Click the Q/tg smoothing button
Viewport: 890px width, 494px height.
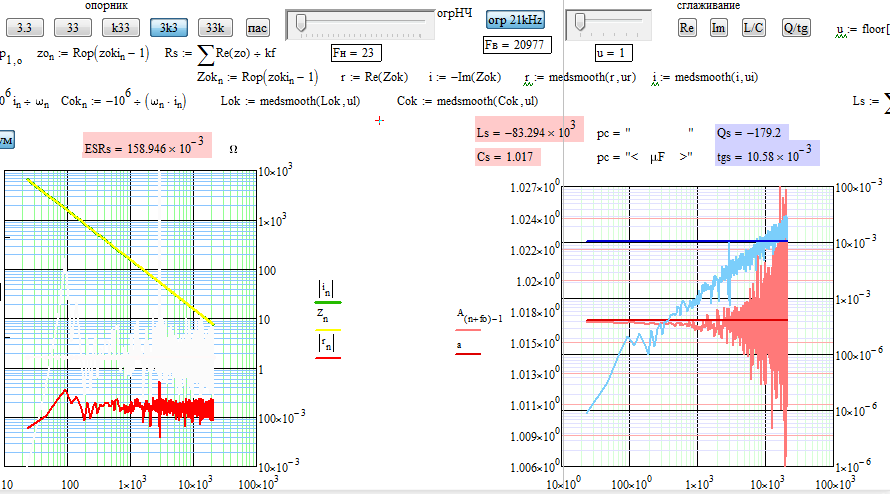pyautogui.click(x=796, y=28)
